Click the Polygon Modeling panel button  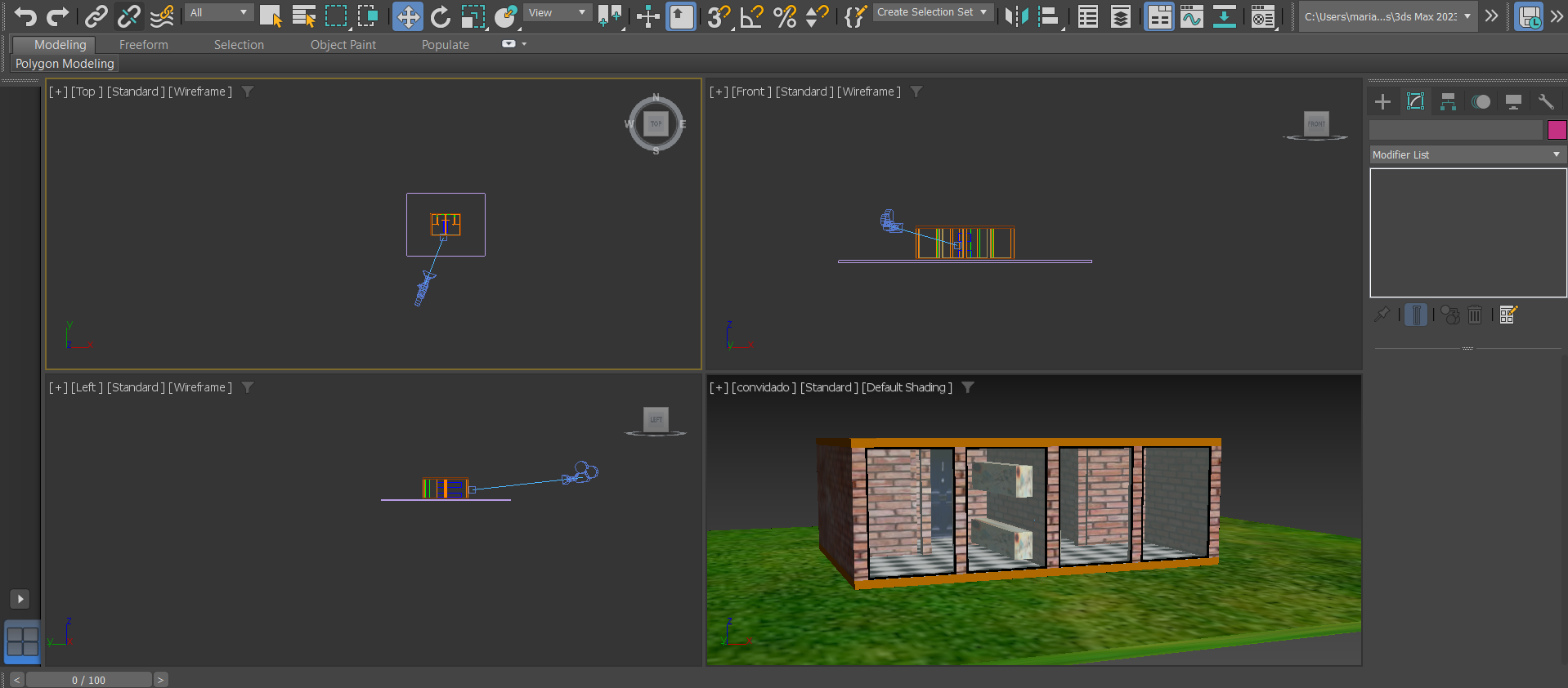coord(65,64)
